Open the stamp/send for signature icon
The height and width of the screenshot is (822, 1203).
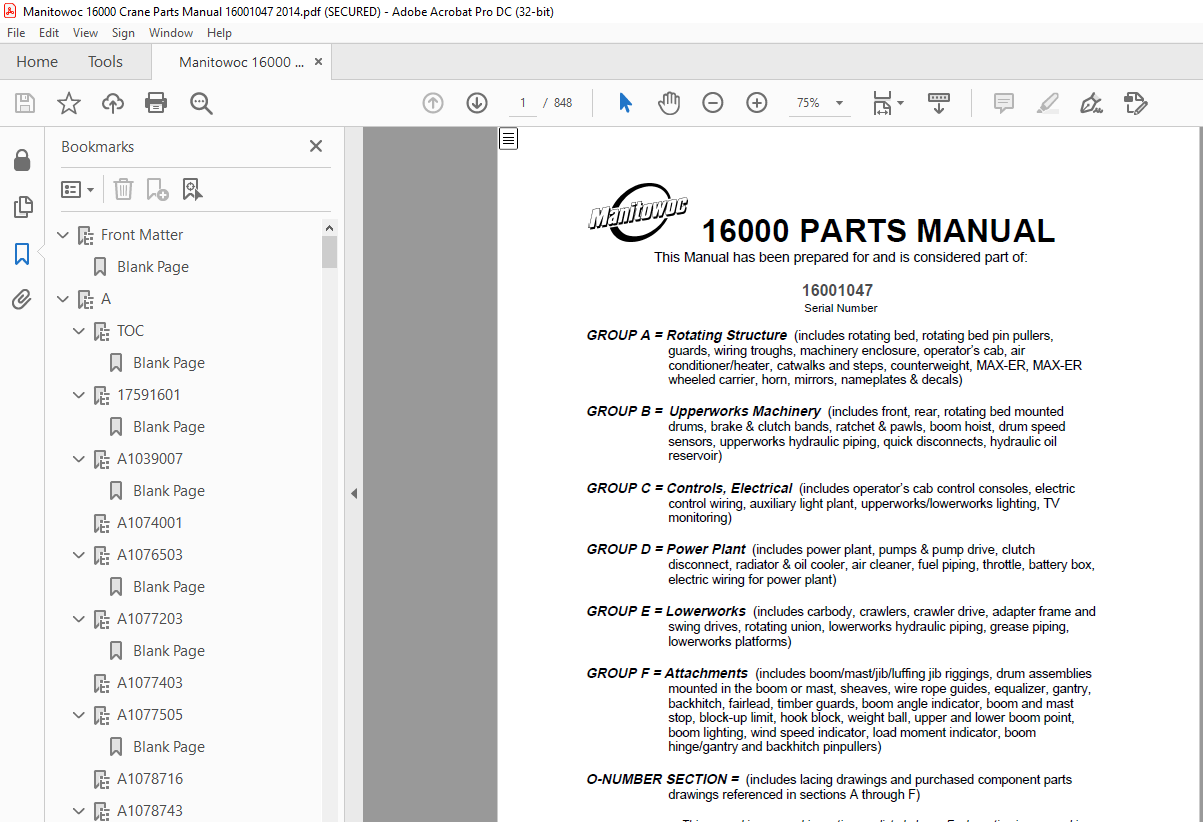coord(1135,103)
